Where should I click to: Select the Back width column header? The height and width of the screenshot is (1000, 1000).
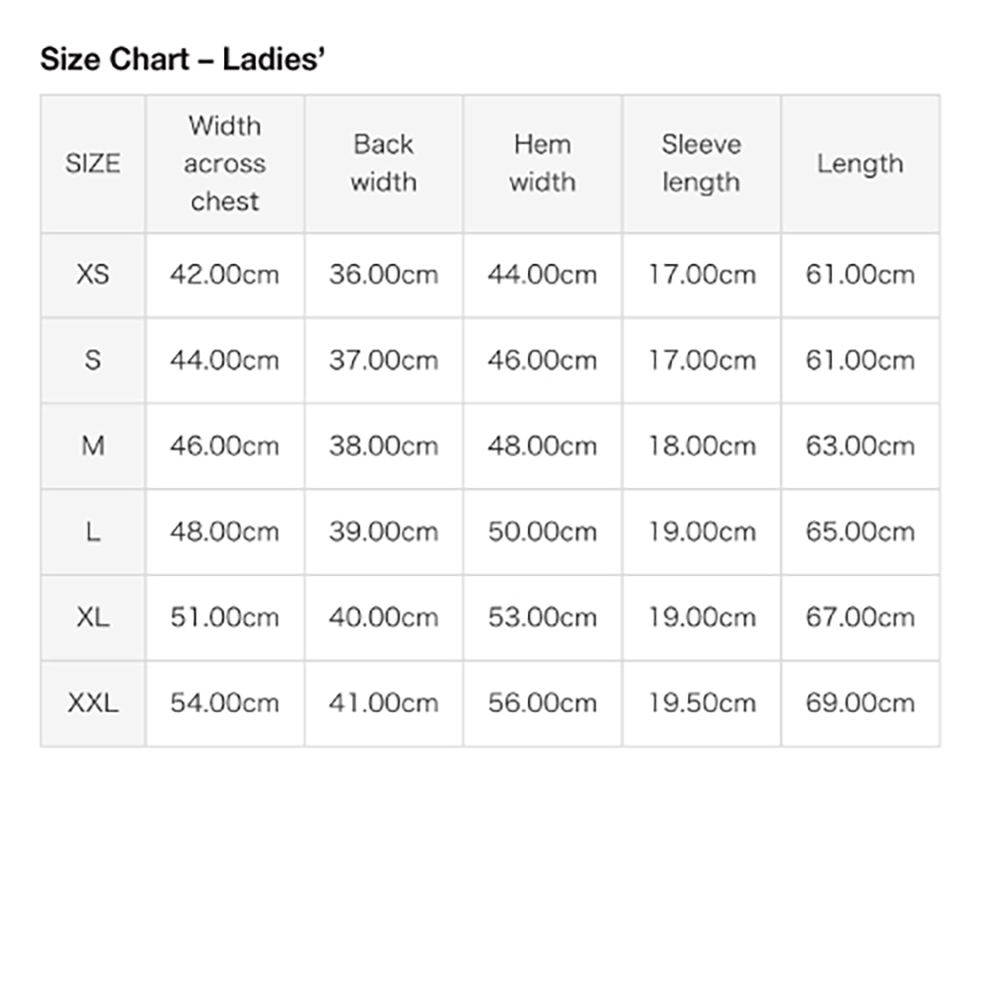pos(384,164)
